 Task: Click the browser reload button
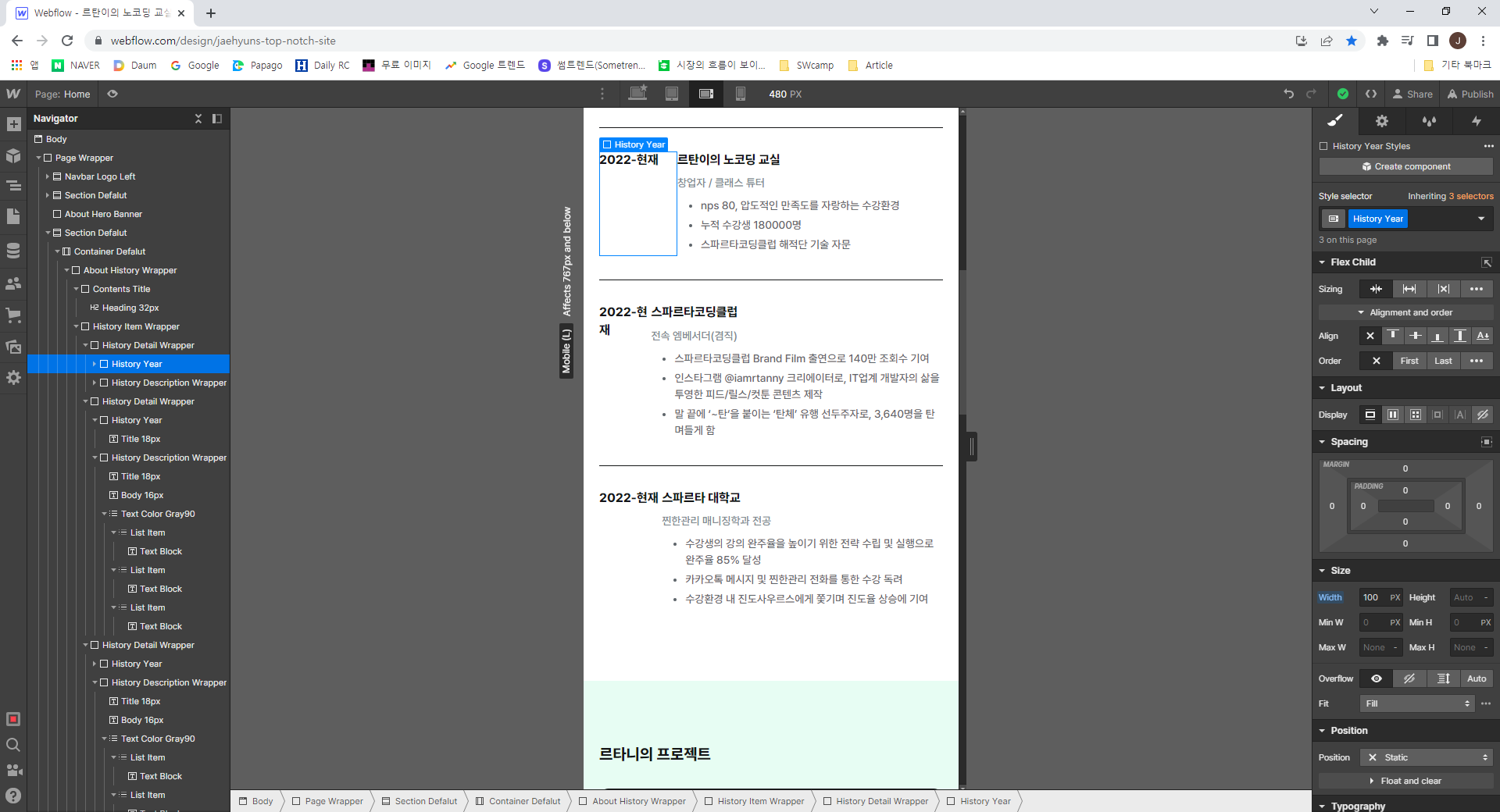[67, 41]
